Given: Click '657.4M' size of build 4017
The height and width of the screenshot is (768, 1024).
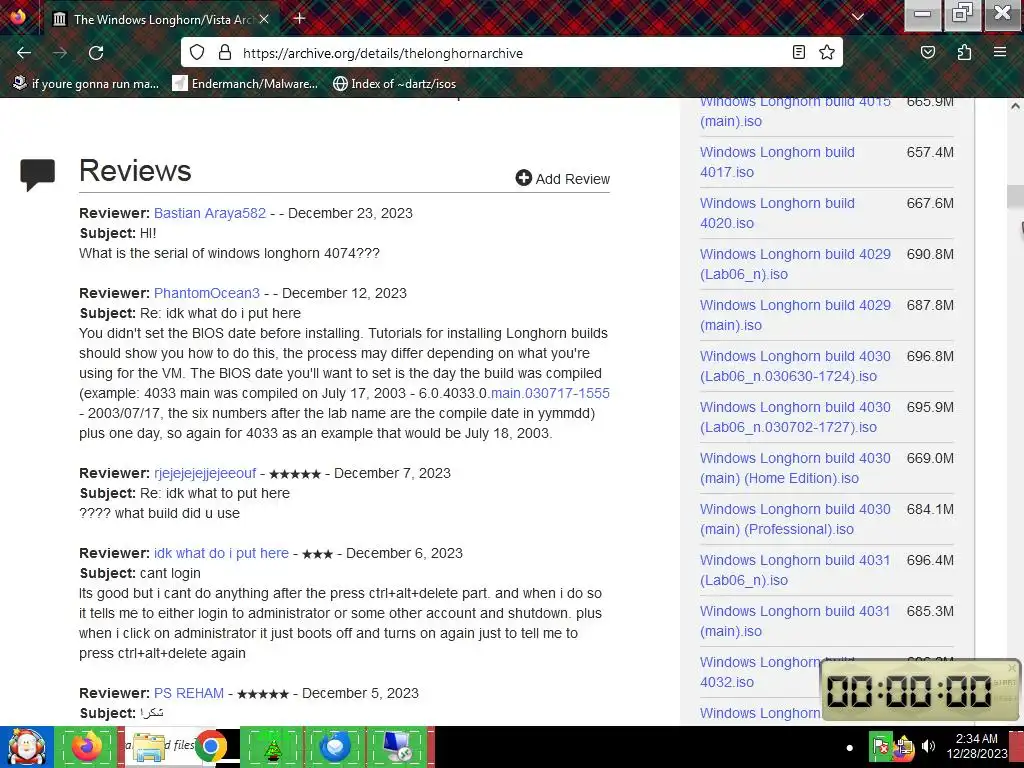Looking at the screenshot, I should pyautogui.click(x=930, y=152).
